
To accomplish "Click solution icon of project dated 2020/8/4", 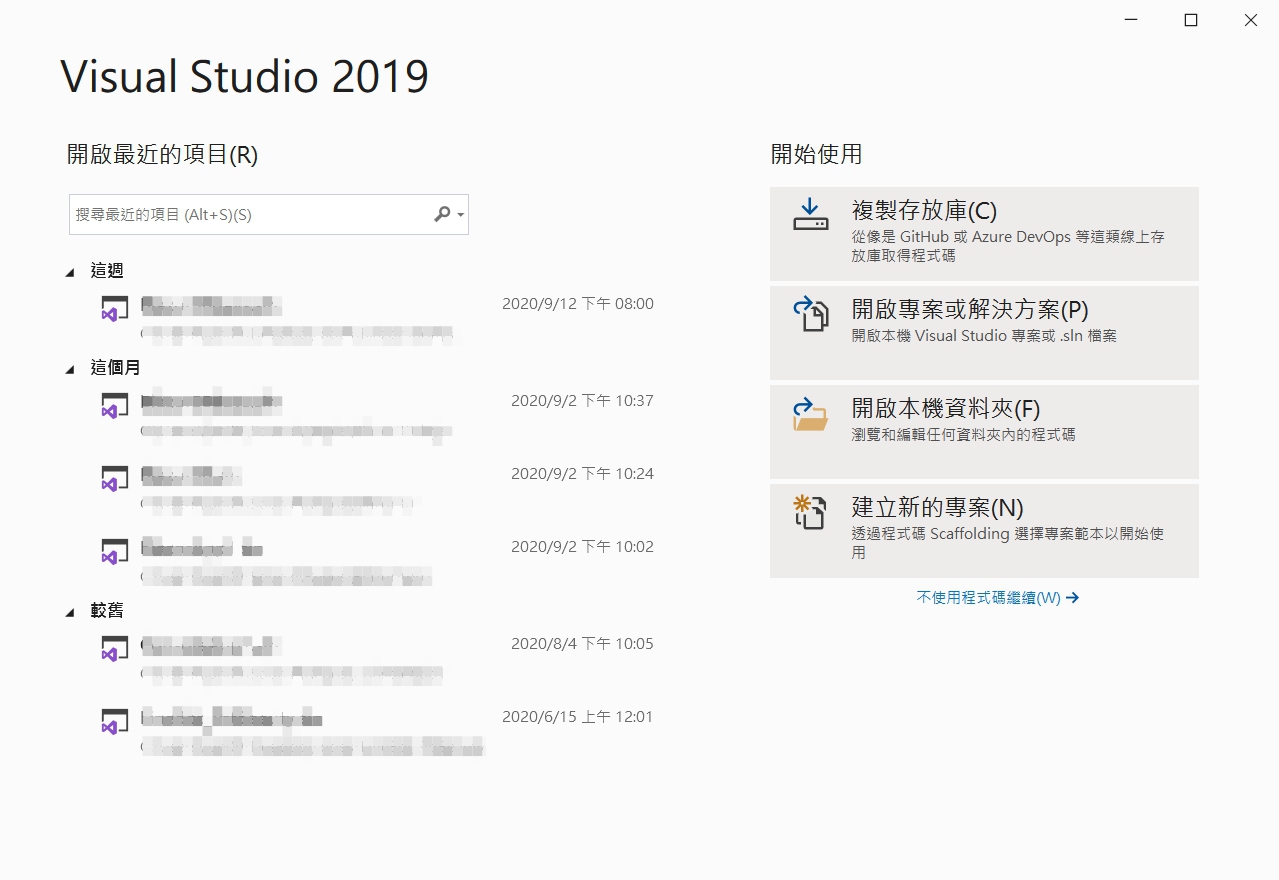I will click(x=115, y=649).
